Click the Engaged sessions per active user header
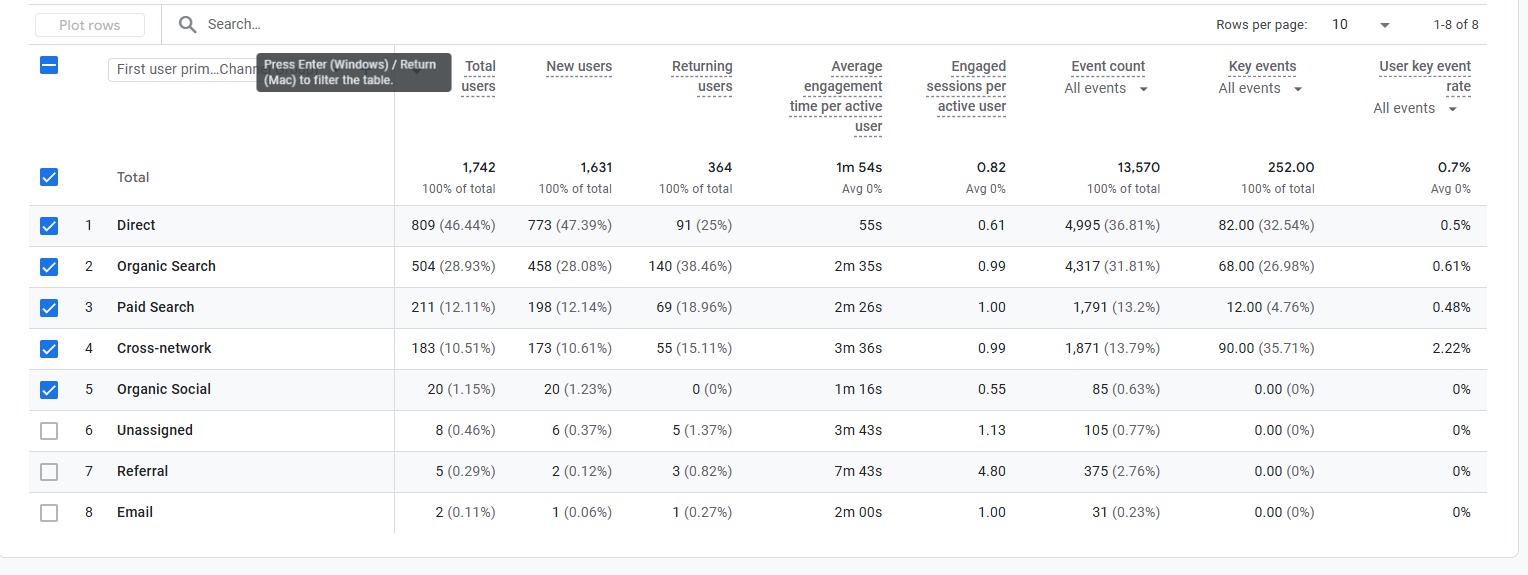 (966, 86)
